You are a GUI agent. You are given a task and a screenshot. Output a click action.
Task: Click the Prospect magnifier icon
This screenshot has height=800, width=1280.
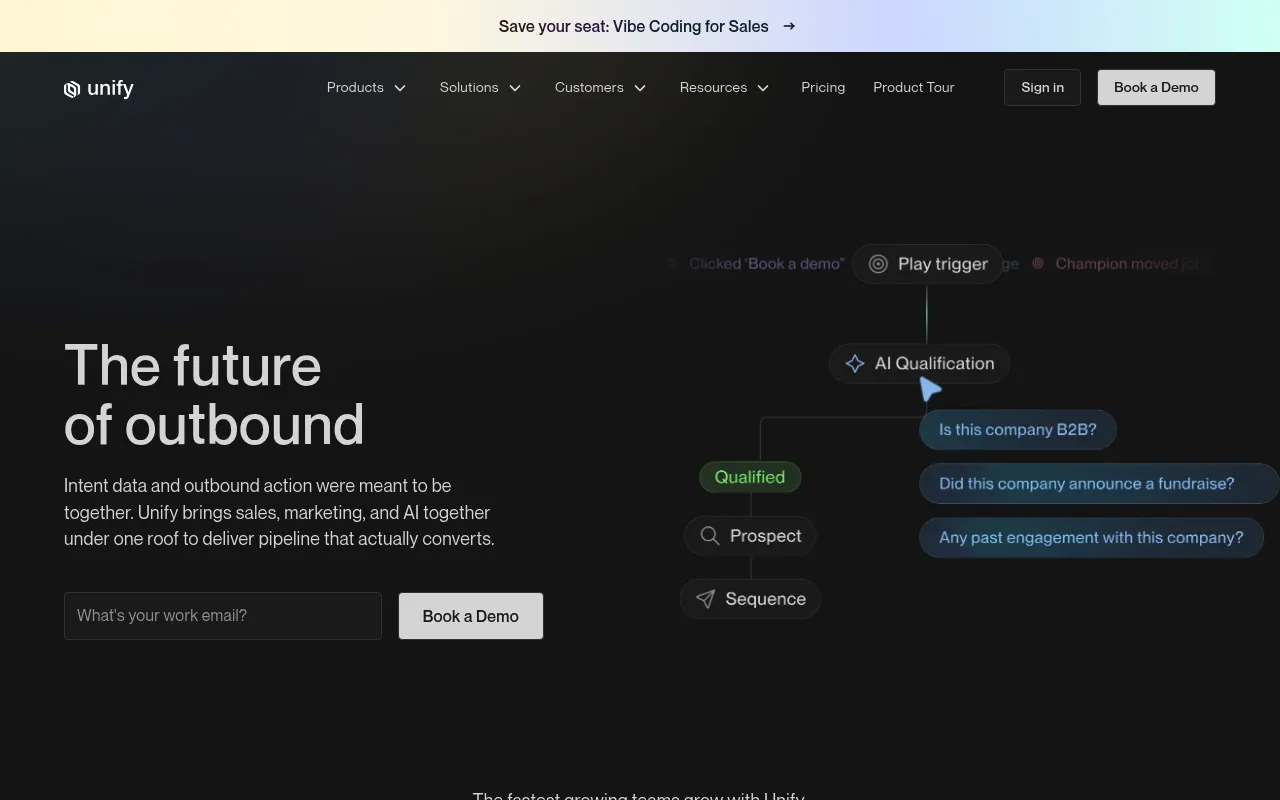coord(710,536)
